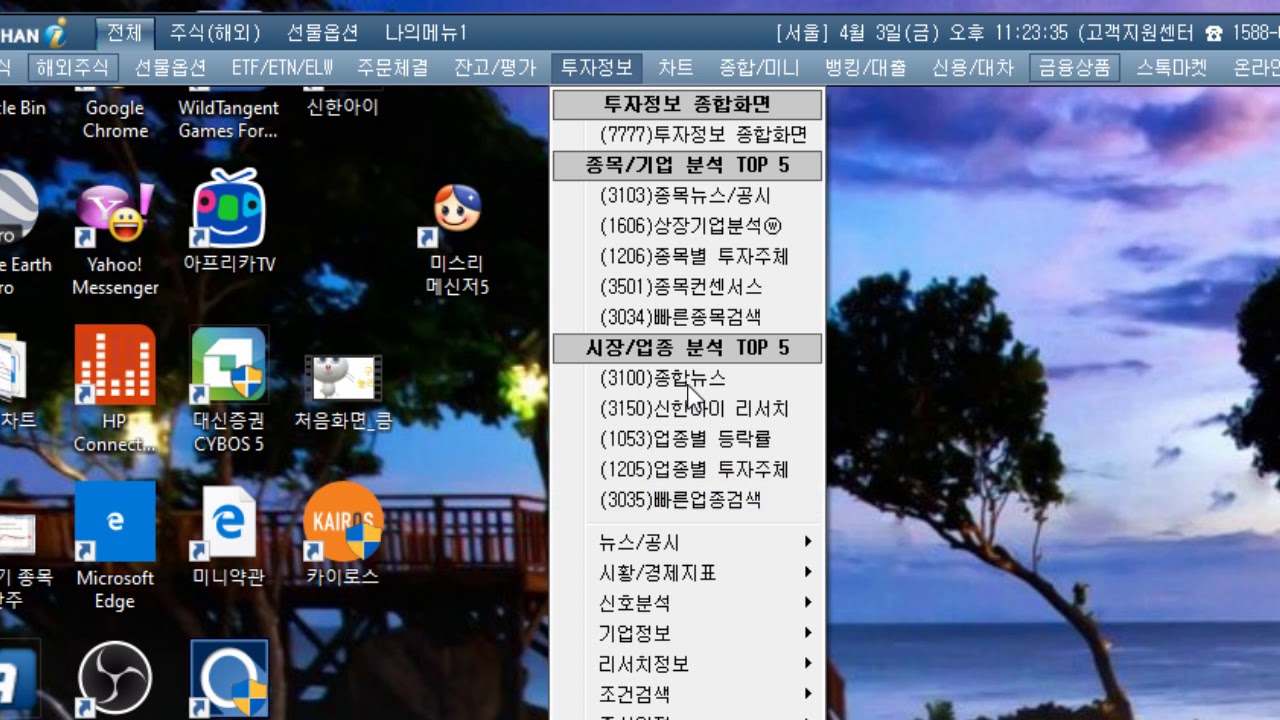The image size is (1280, 720).
Task: Open 미니약관 document icon
Action: pos(228,535)
